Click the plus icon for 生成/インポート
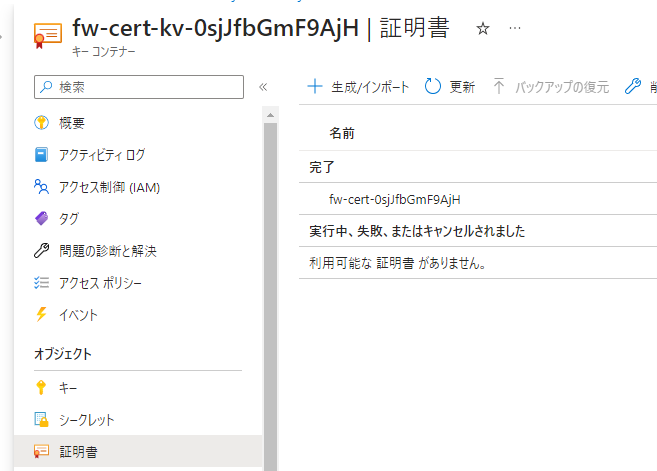 [x=315, y=86]
